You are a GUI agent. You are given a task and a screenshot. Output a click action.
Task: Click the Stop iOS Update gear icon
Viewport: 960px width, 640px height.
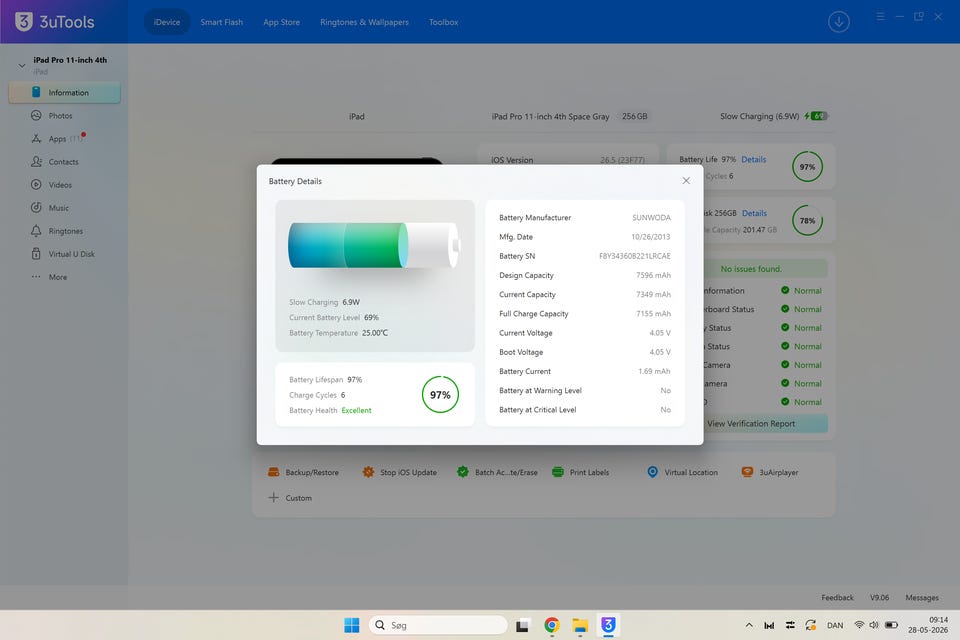pos(368,472)
